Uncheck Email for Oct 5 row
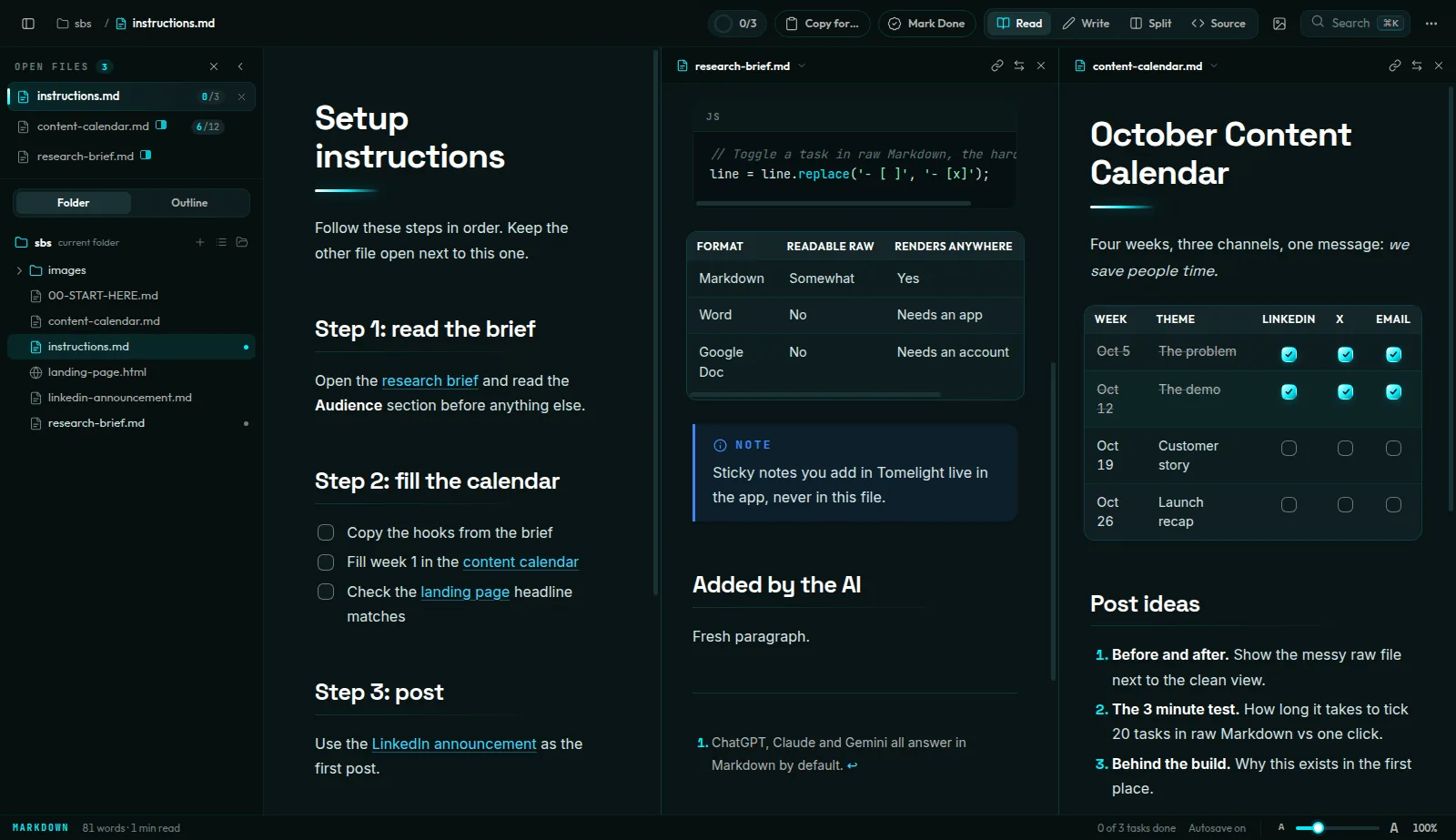1456x840 pixels. [1393, 354]
